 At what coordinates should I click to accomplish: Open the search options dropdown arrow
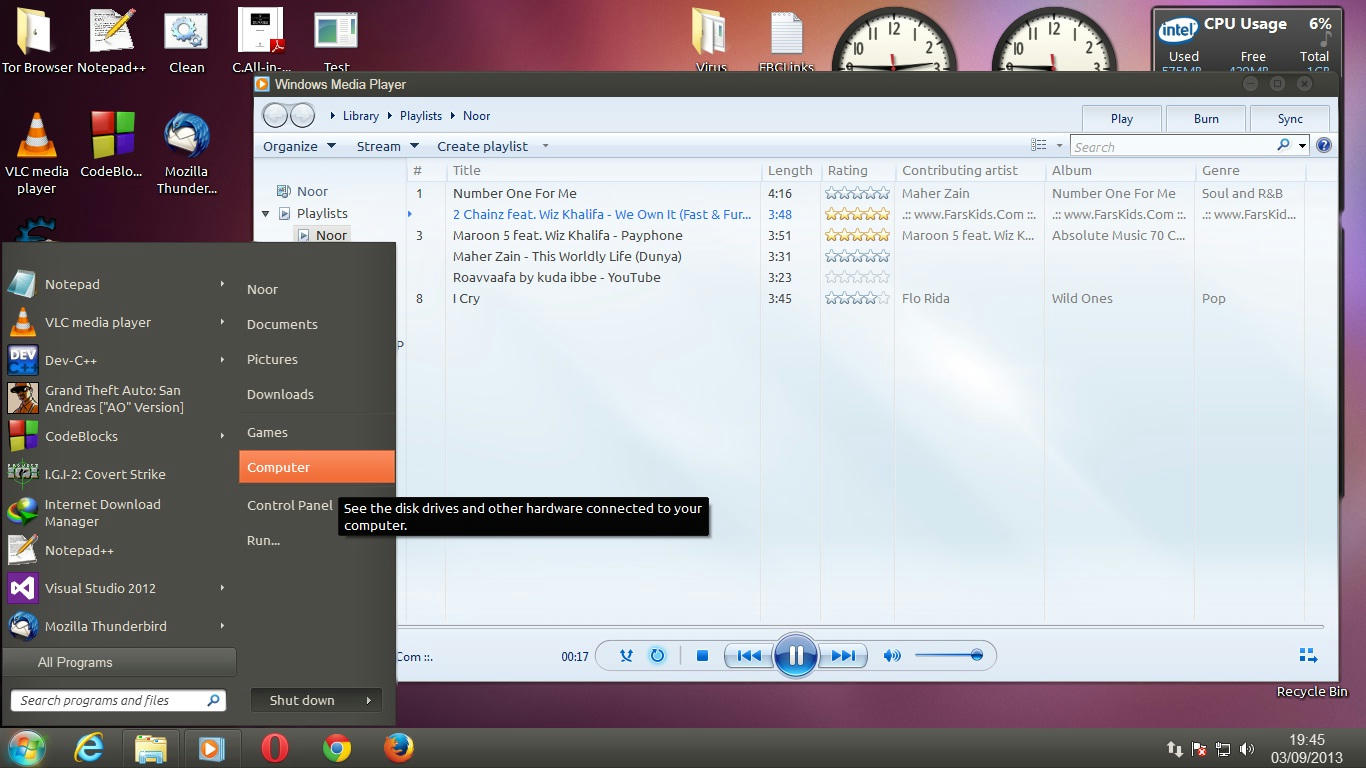(x=1302, y=146)
